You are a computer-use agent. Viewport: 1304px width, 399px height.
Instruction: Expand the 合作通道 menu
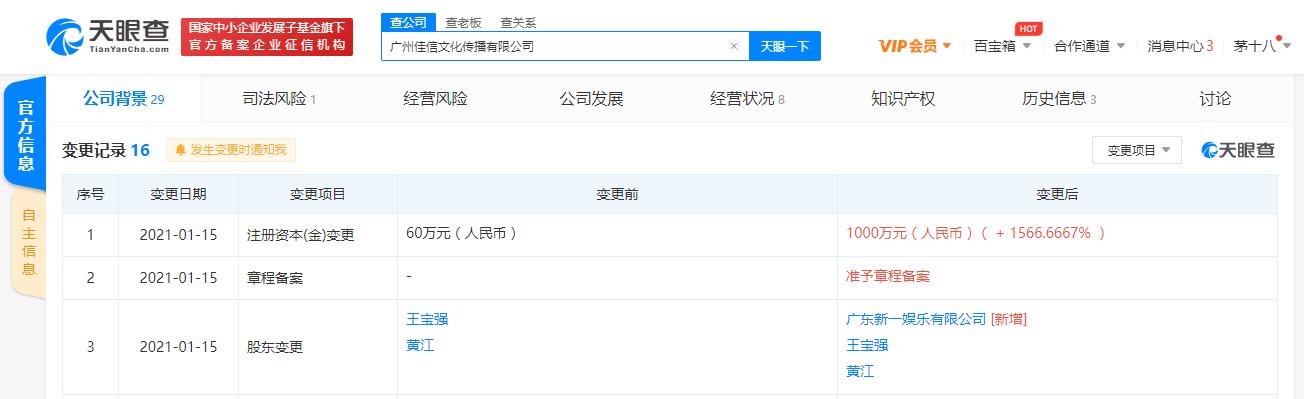[x=1090, y=46]
